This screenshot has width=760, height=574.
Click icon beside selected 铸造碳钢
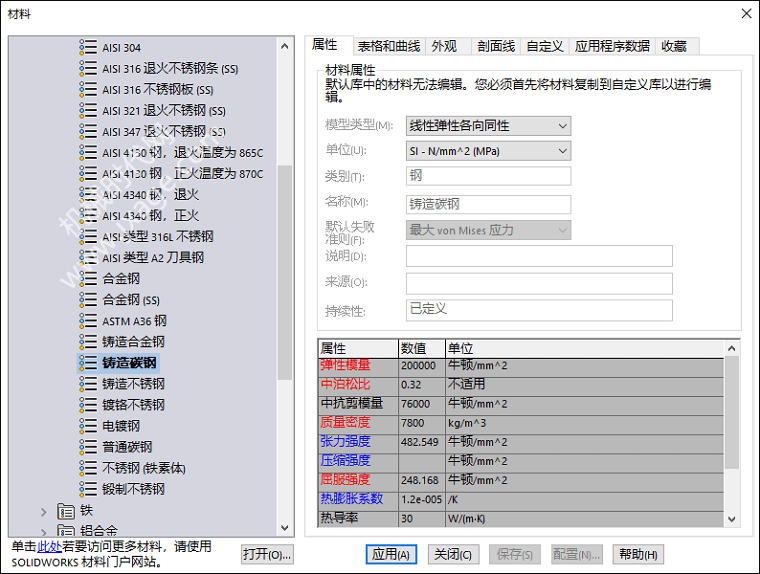[88, 363]
